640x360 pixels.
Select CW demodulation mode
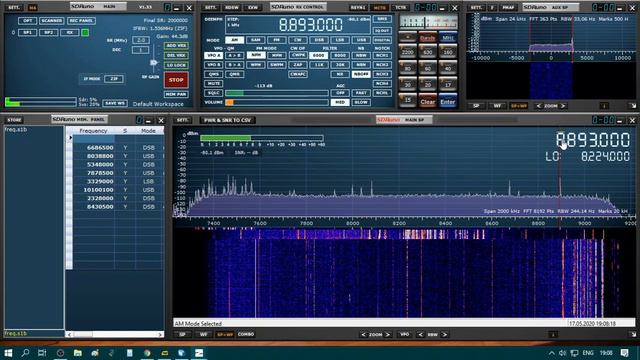tap(298, 40)
